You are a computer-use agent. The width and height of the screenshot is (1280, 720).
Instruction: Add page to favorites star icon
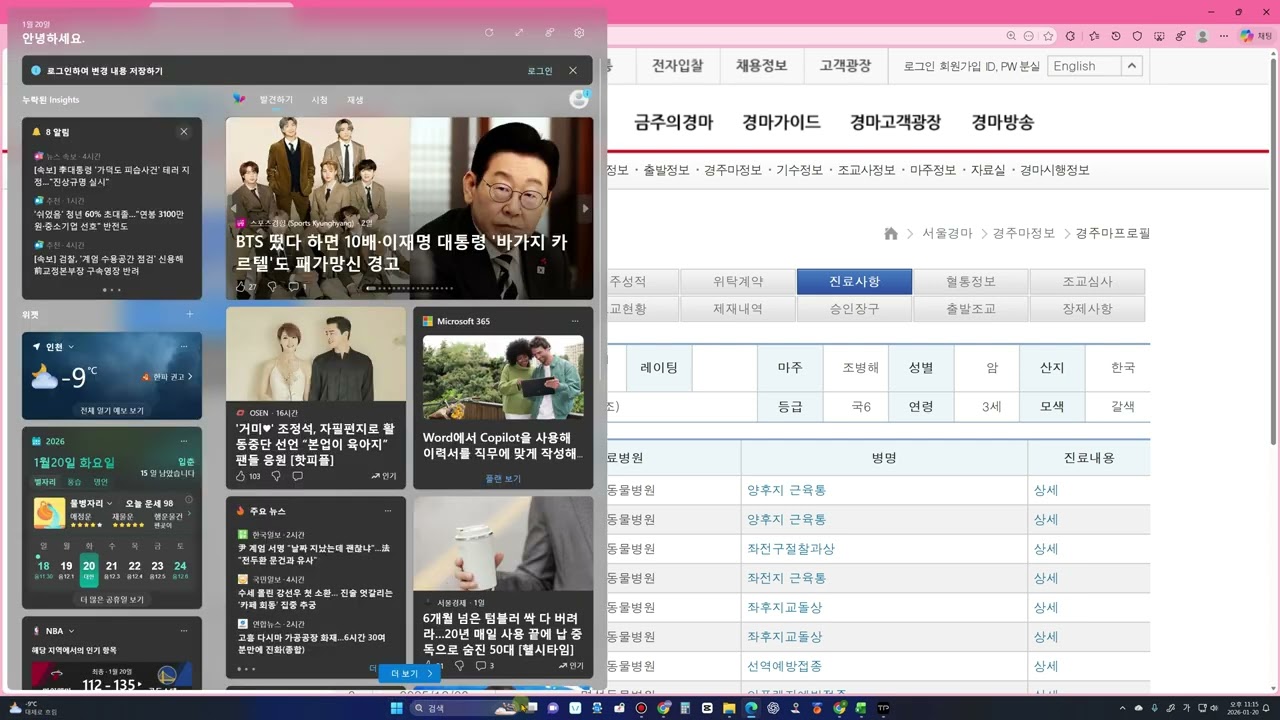click(1048, 36)
